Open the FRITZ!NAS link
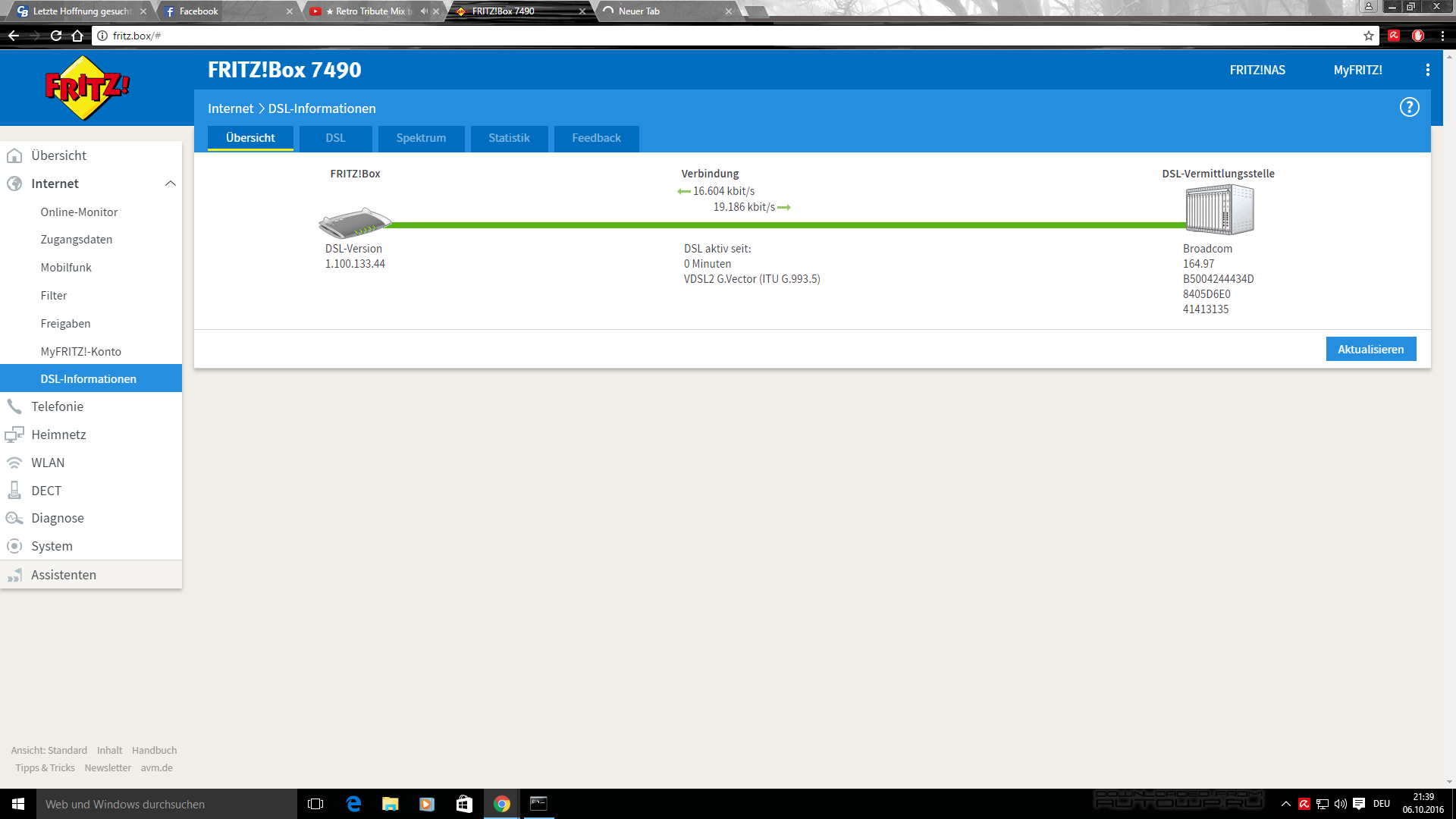This screenshot has height=819, width=1456. pyautogui.click(x=1257, y=70)
